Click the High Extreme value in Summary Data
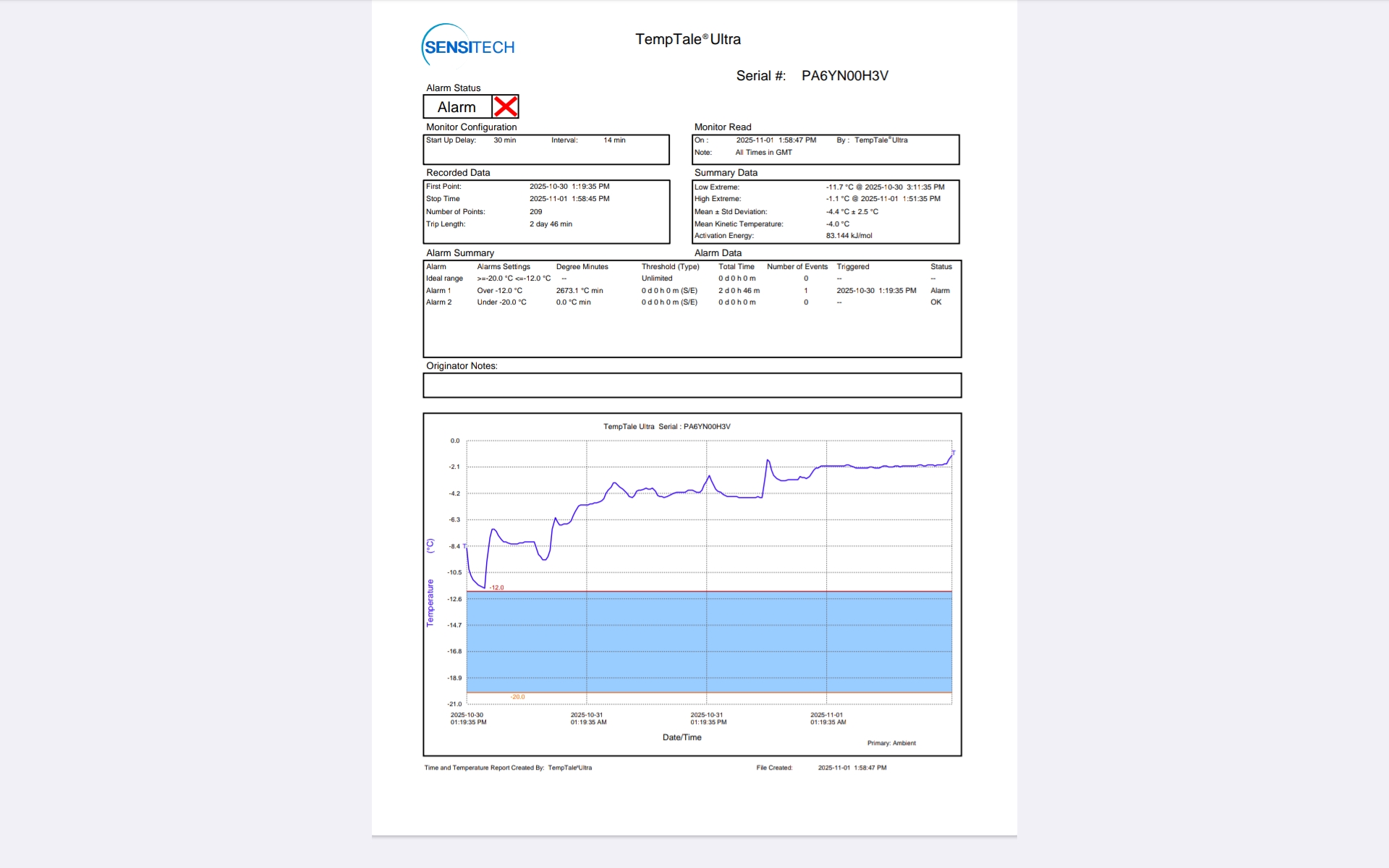1389x868 pixels. (x=883, y=199)
